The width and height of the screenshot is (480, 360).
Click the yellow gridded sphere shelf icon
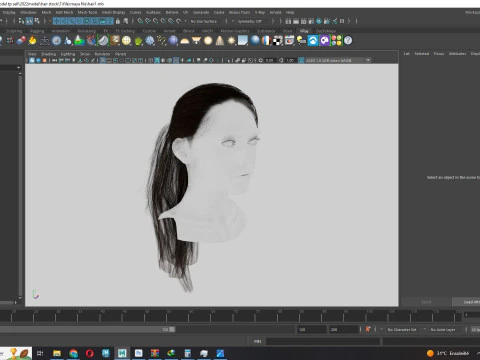[126, 41]
